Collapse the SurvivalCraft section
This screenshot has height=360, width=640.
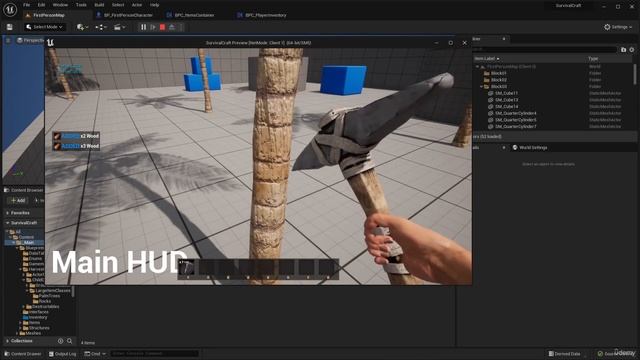pos(7,223)
